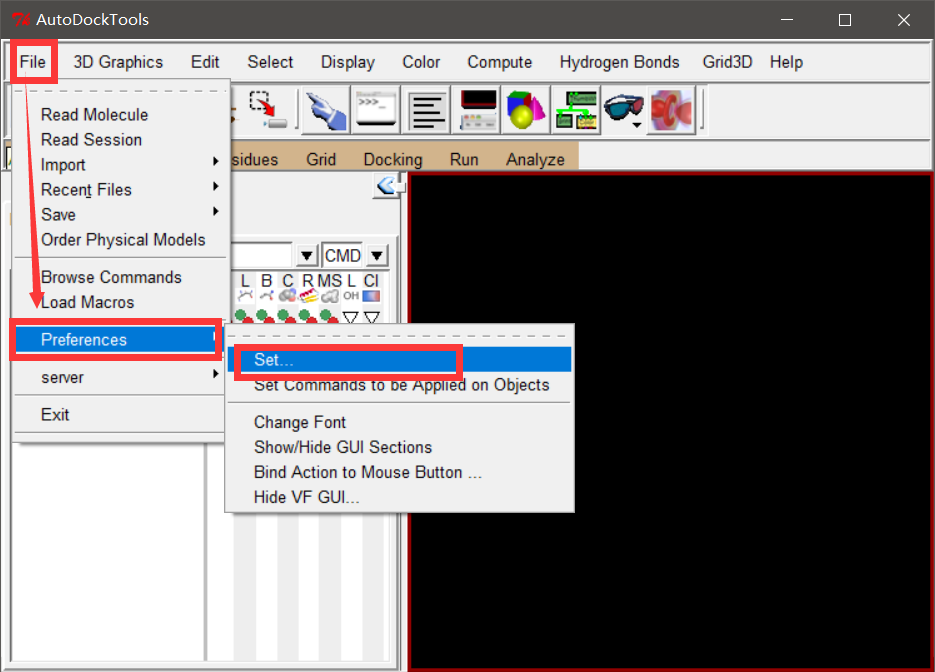Click the CMD combo box field
Image resolution: width=935 pixels, height=672 pixels.
click(343, 256)
